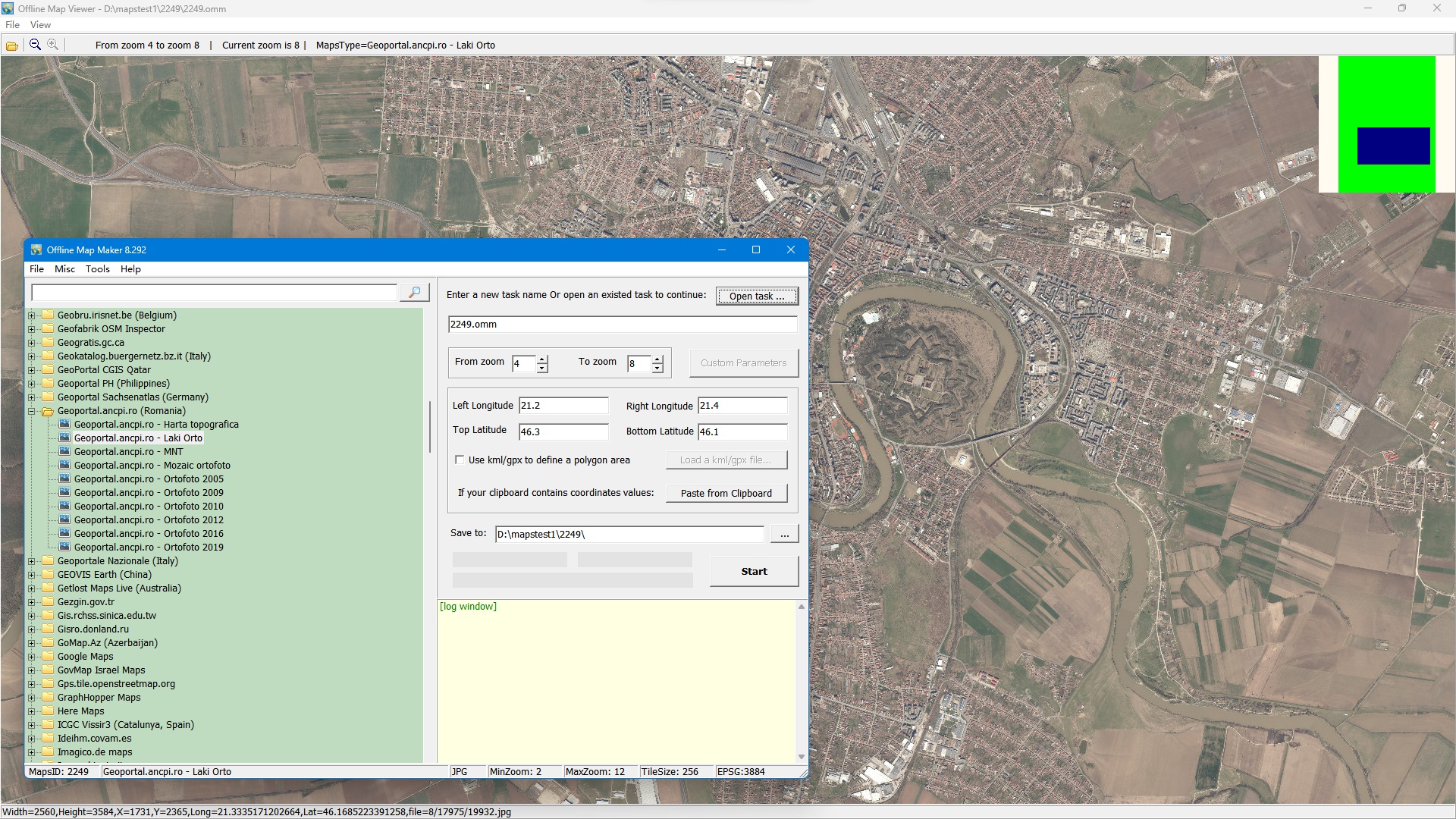Increase the From zoom value
The height and width of the screenshot is (819, 1456).
542,359
